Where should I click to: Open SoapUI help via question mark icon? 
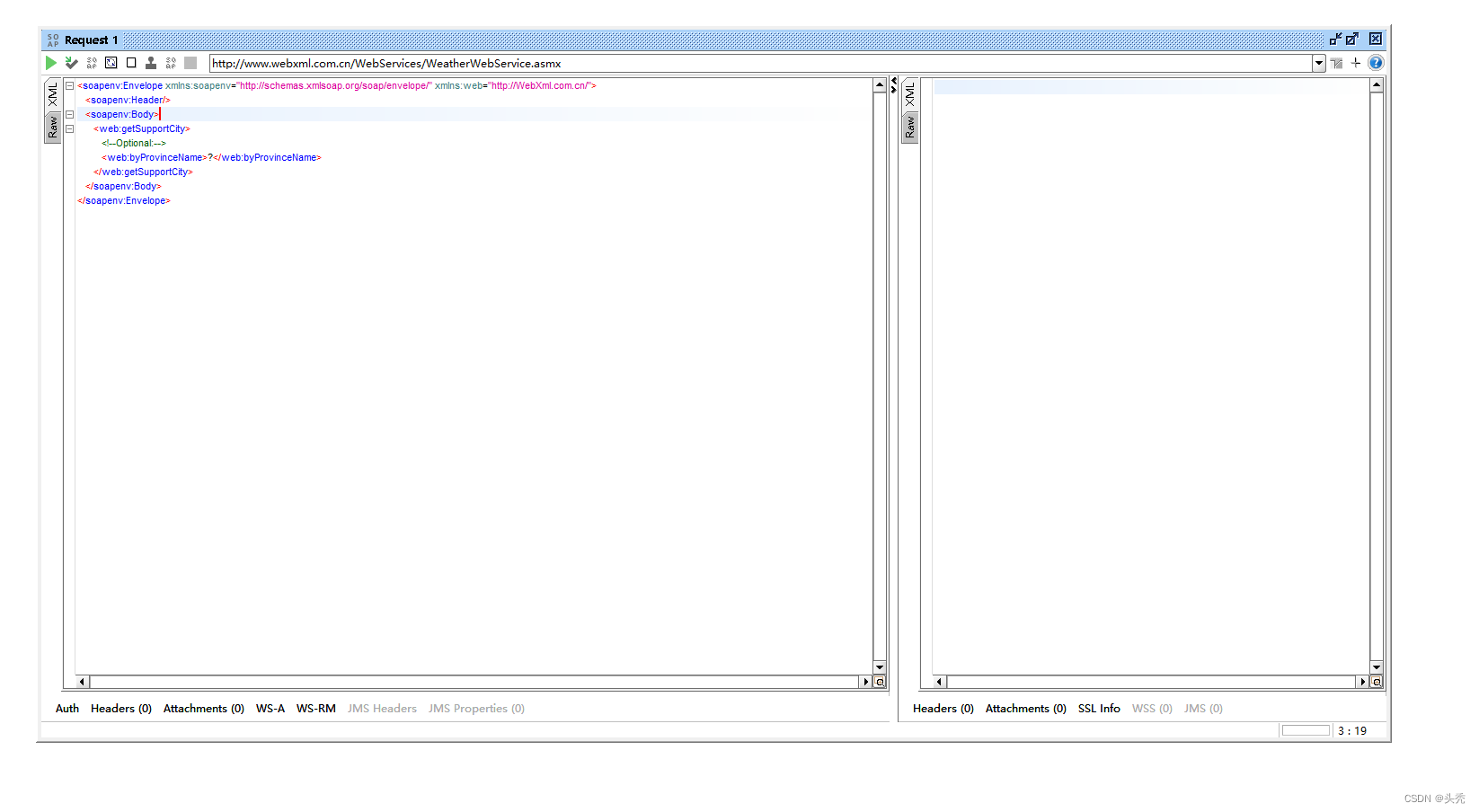click(x=1376, y=63)
